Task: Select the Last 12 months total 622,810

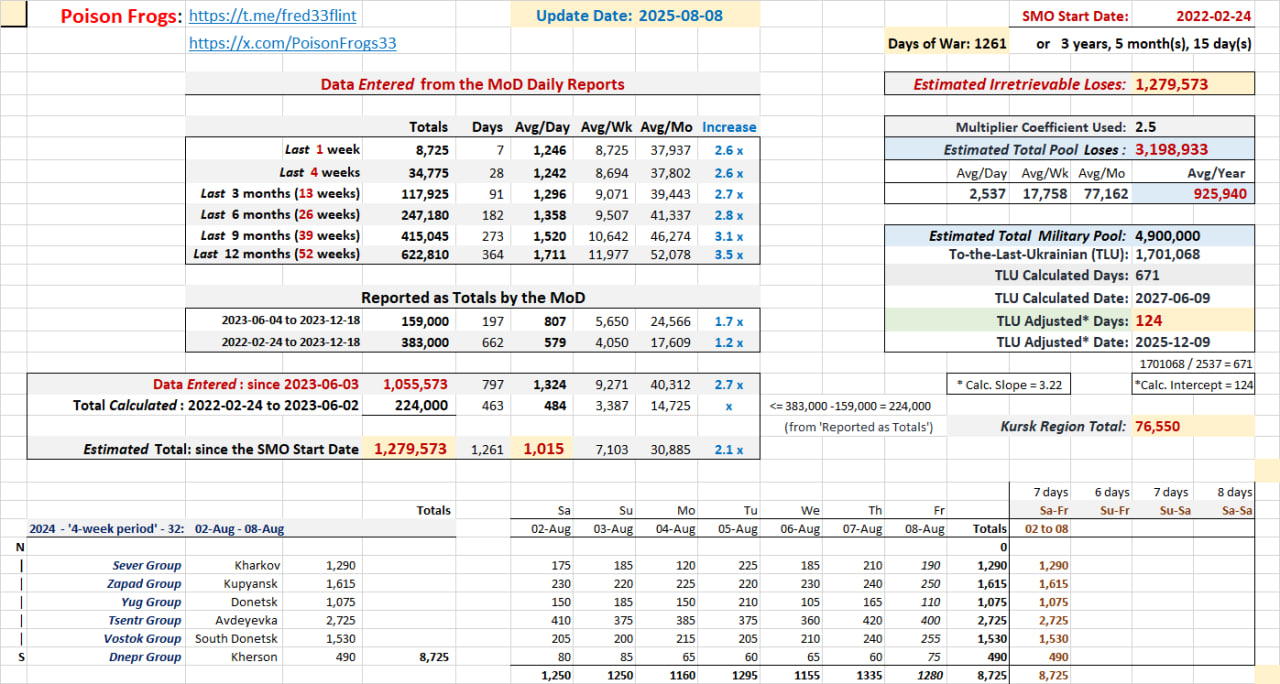Action: coord(417,254)
